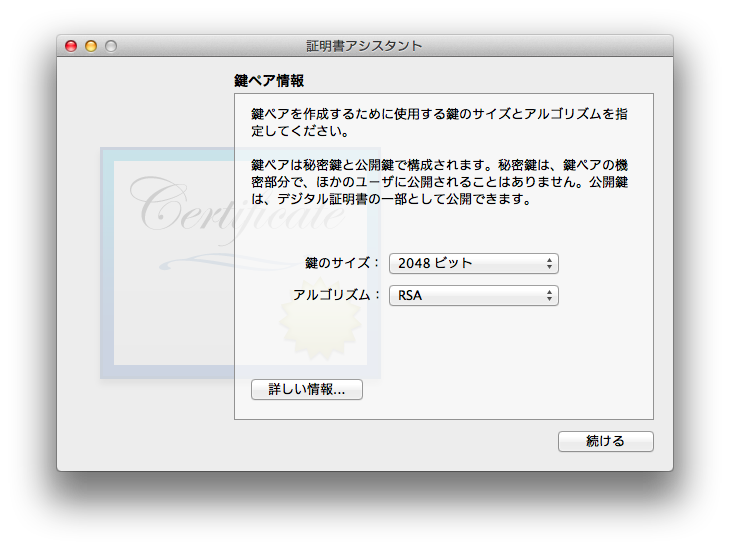Screen dimensions: 730x550
Task: Click the 詳しい情報... button
Action: pos(307,389)
